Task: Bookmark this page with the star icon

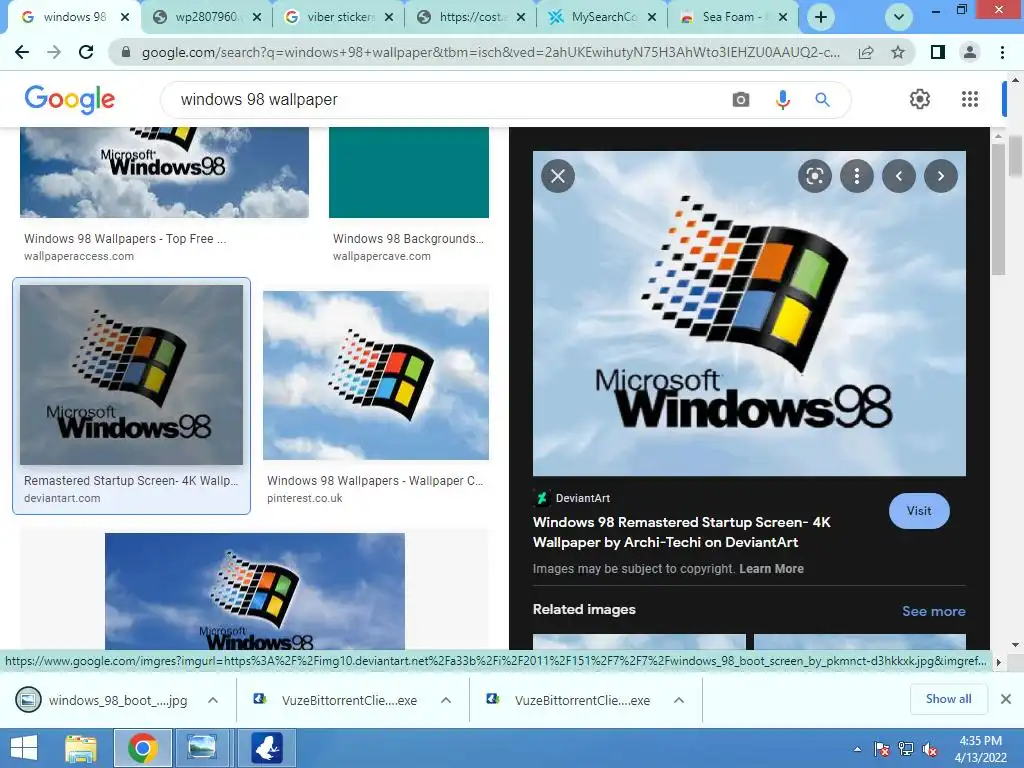Action: pyautogui.click(x=898, y=52)
